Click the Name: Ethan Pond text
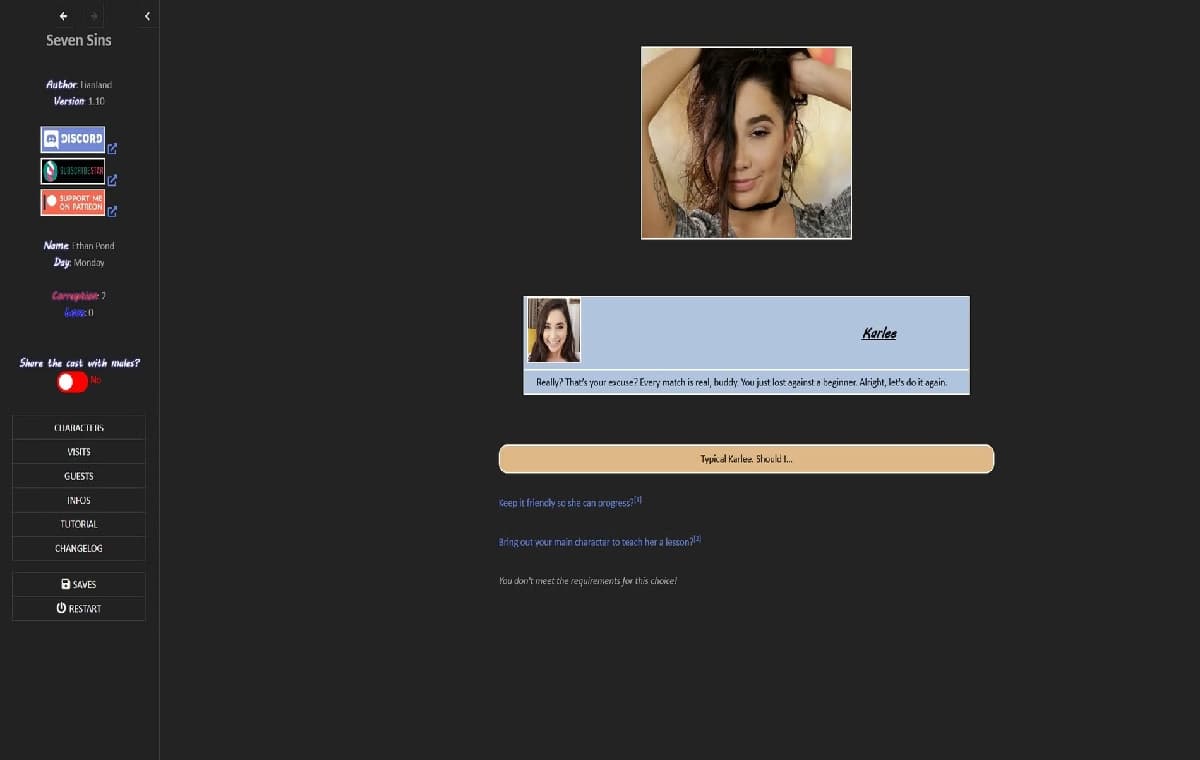The height and width of the screenshot is (760, 1200). point(79,246)
